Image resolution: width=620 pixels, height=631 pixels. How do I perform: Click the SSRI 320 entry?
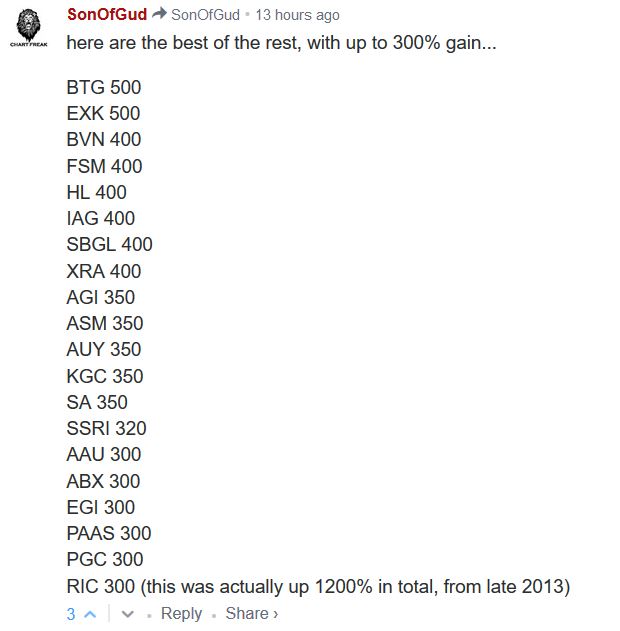tap(106, 428)
